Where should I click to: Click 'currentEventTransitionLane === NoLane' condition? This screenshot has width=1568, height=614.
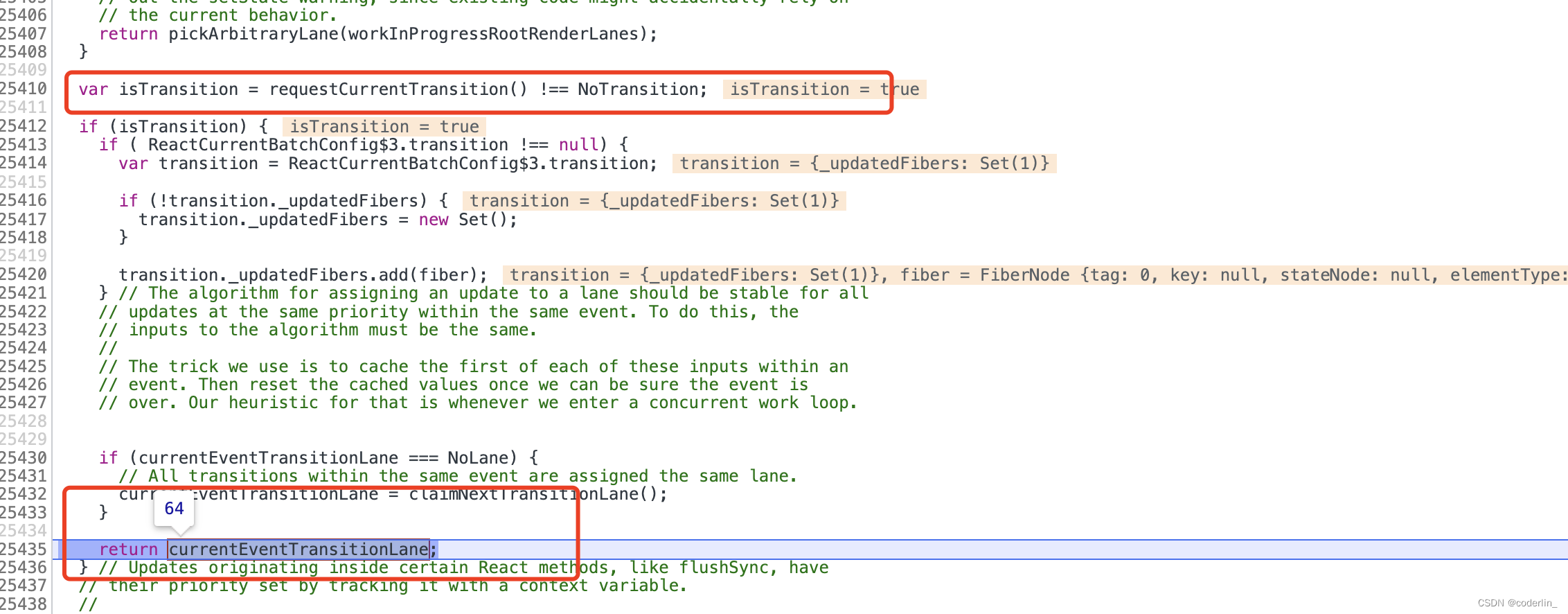pos(323,458)
